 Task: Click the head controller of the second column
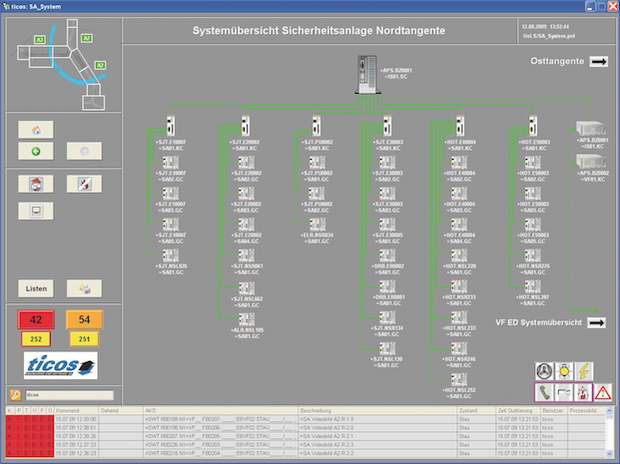pyautogui.click(x=246, y=125)
